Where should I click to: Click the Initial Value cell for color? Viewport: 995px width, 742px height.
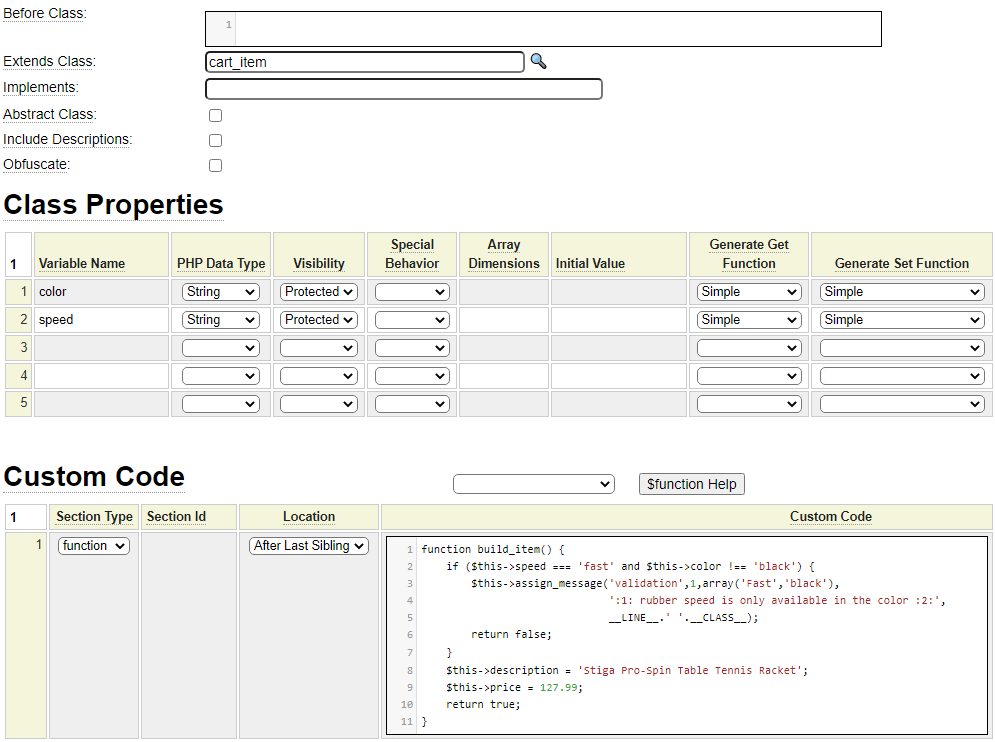(x=618, y=292)
